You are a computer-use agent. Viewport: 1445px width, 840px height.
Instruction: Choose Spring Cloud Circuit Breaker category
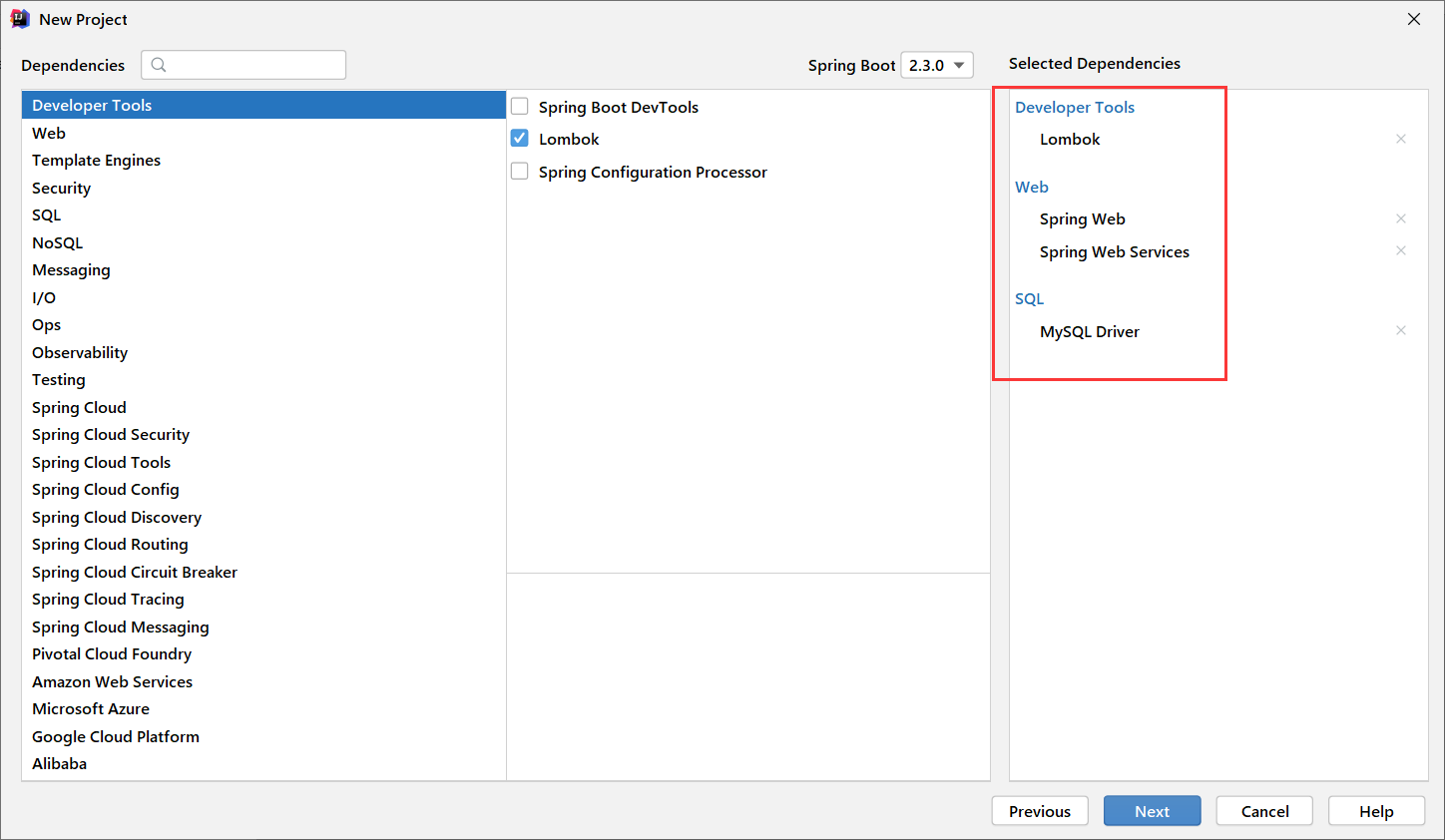263,572
